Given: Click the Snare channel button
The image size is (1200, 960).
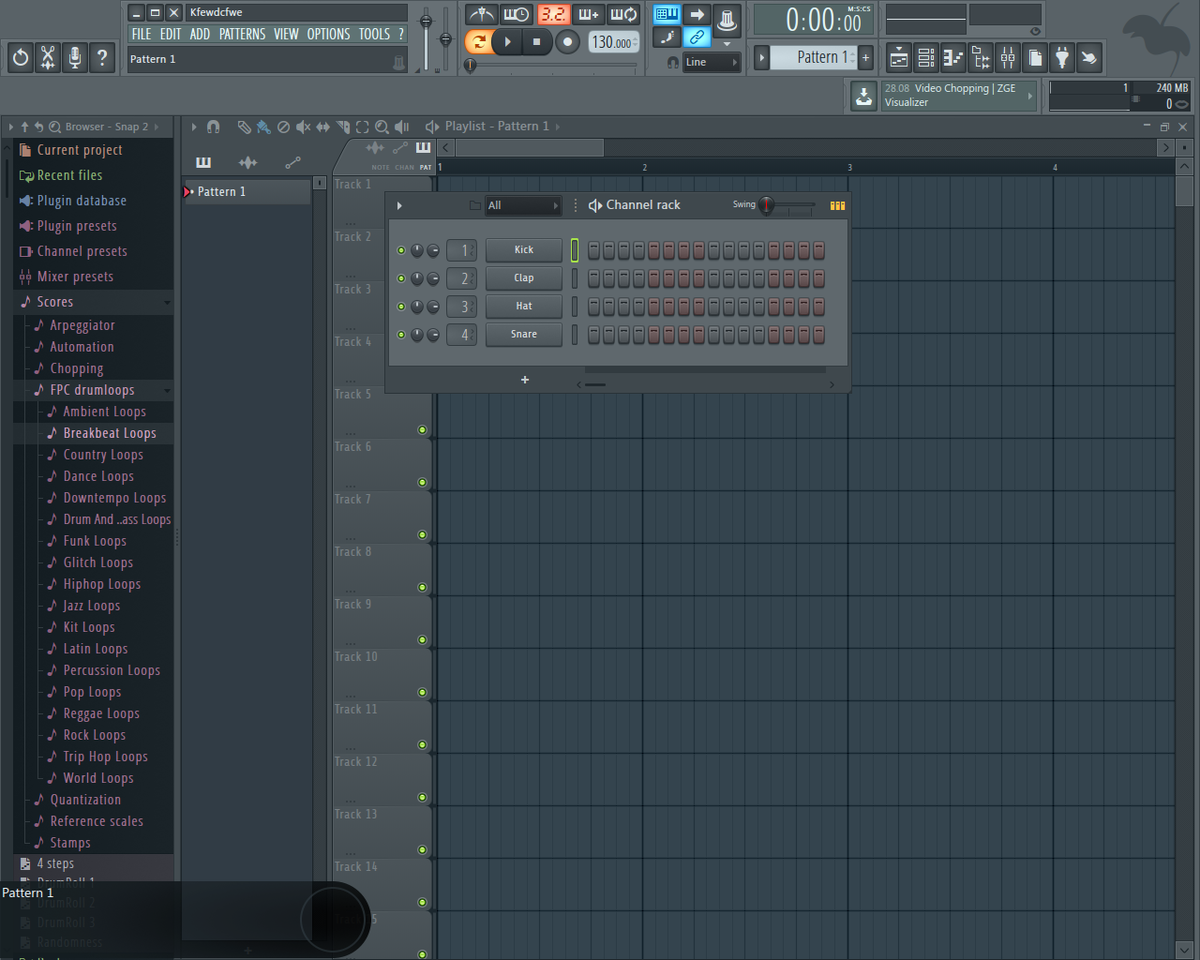Looking at the screenshot, I should click(524, 334).
